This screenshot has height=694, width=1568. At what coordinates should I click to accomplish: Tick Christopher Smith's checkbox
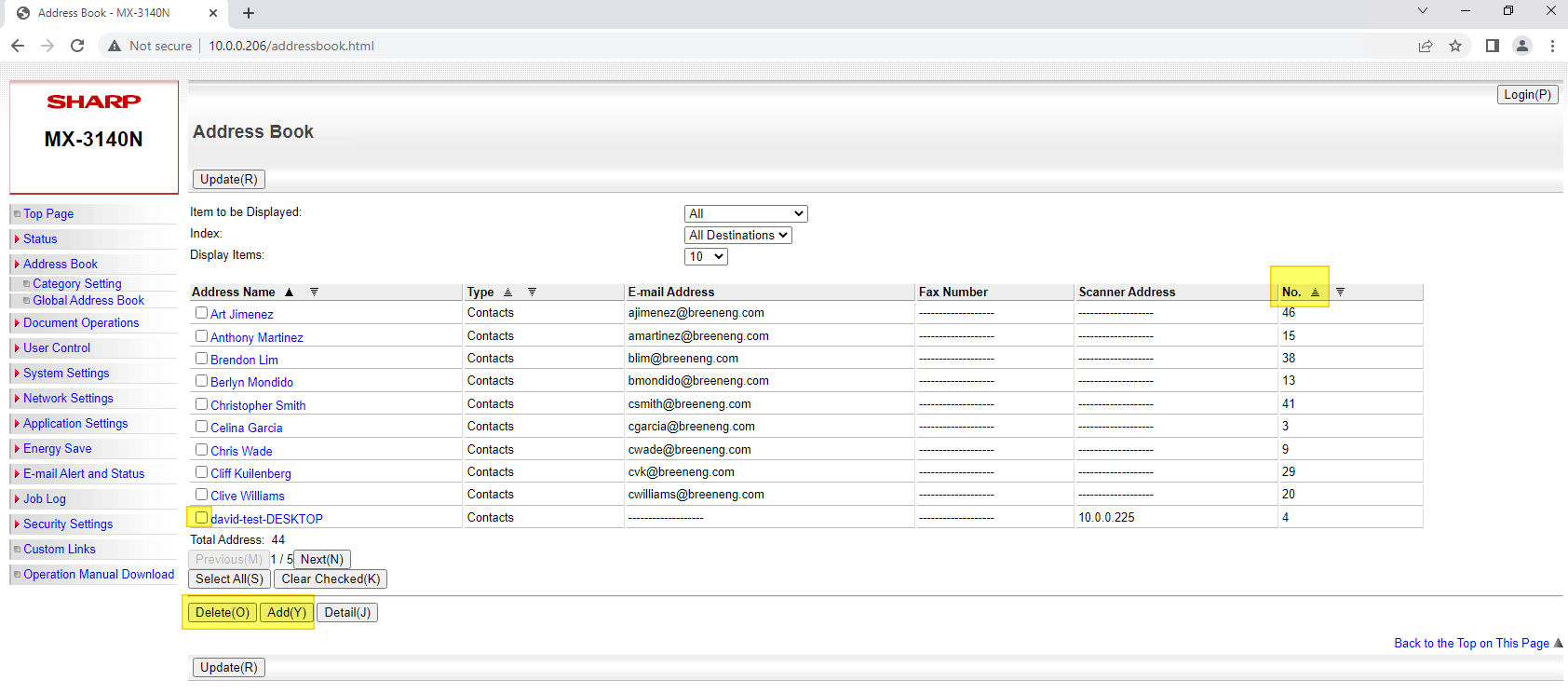pyautogui.click(x=201, y=403)
